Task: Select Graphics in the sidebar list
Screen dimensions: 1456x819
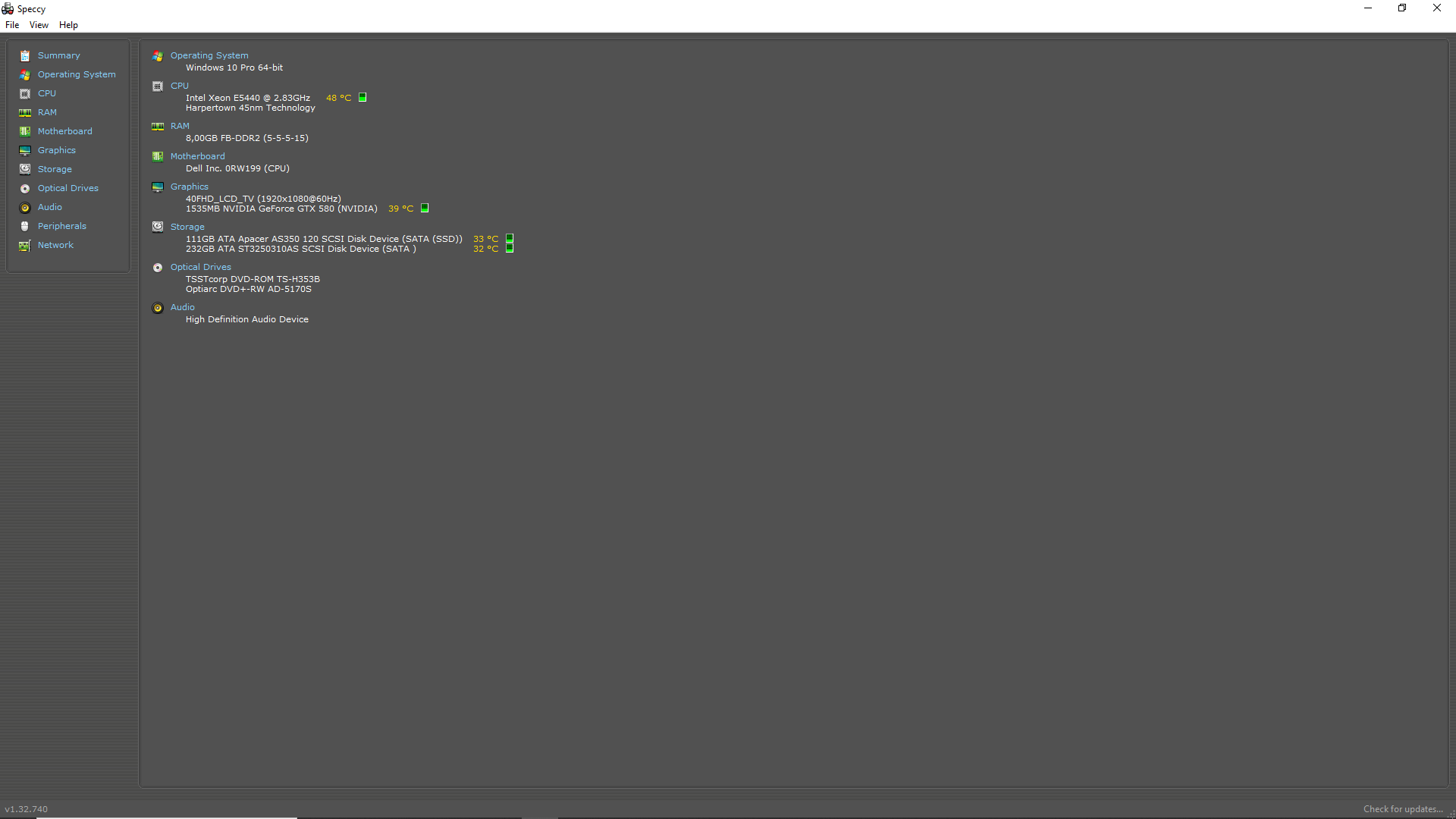Action: [x=57, y=150]
